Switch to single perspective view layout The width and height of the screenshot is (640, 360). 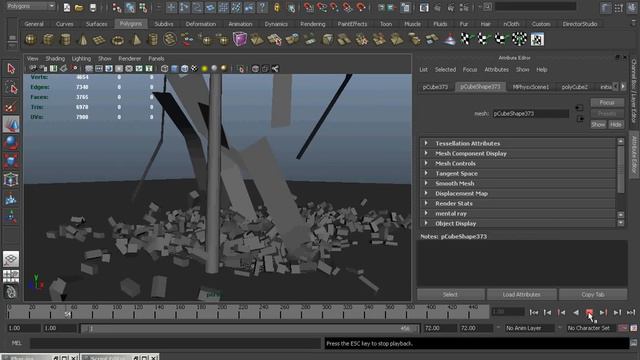click(11, 259)
